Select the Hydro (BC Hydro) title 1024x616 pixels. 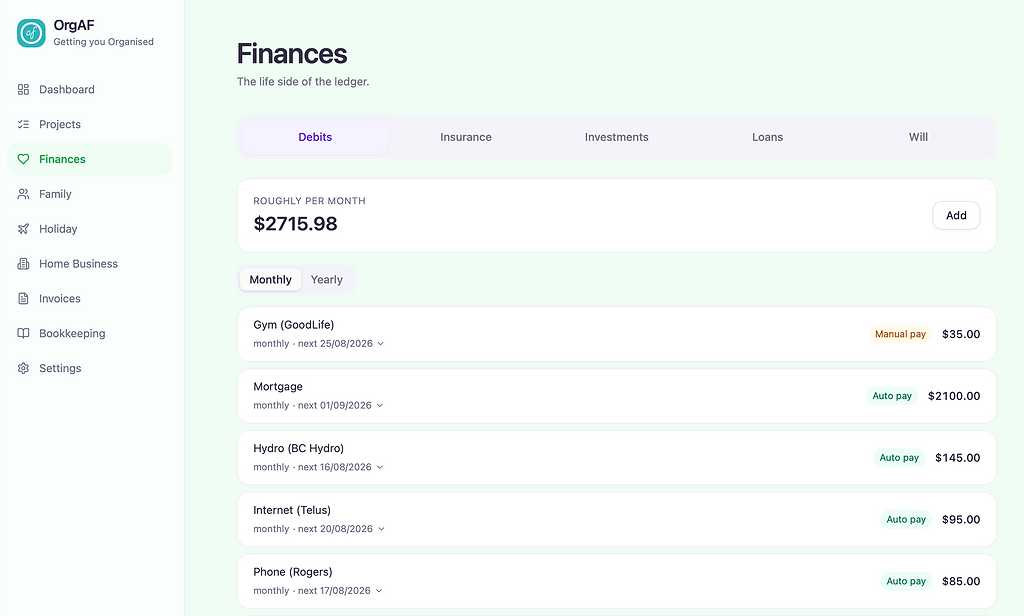point(298,448)
